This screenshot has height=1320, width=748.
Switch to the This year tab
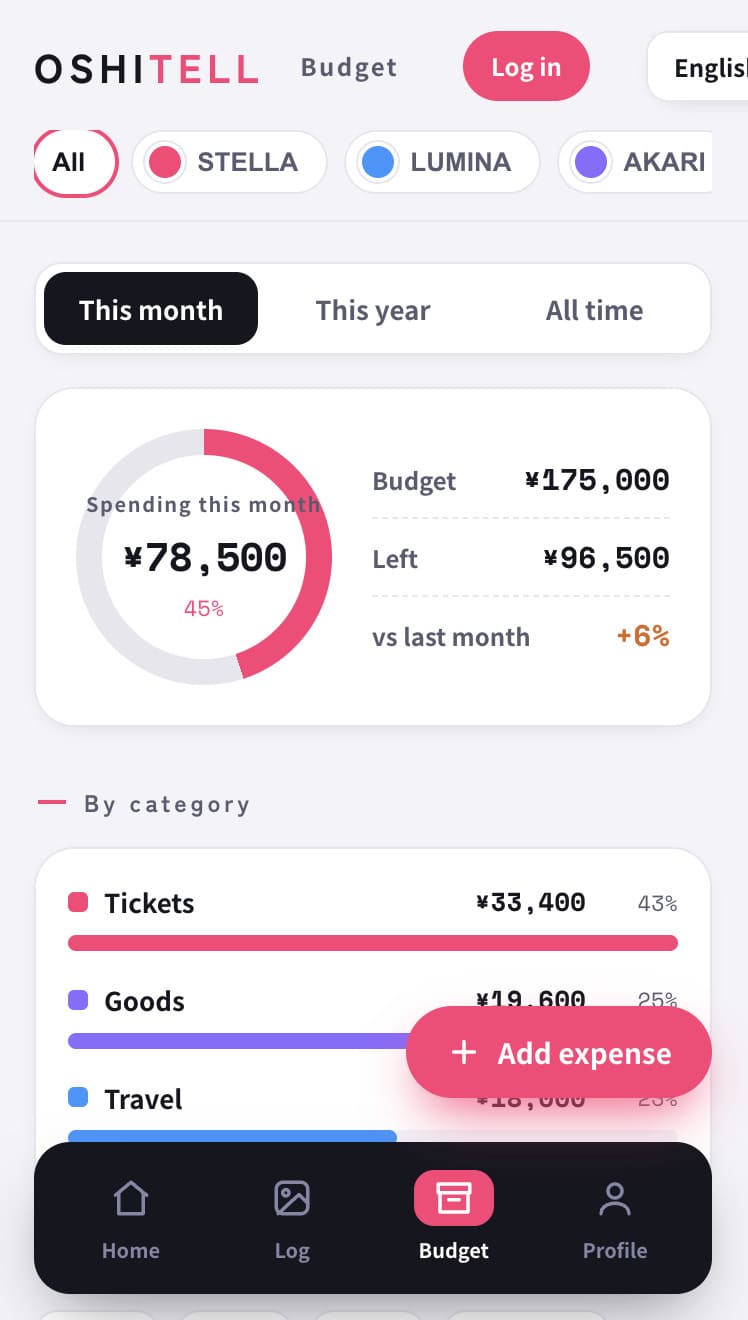coord(373,309)
